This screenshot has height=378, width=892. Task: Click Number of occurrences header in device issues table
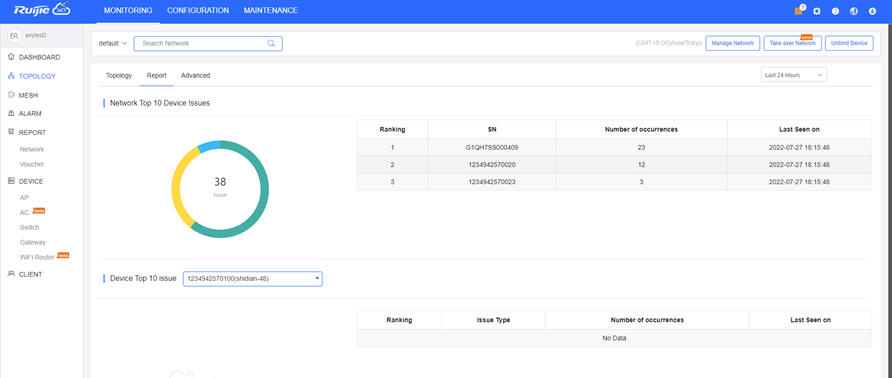point(641,129)
